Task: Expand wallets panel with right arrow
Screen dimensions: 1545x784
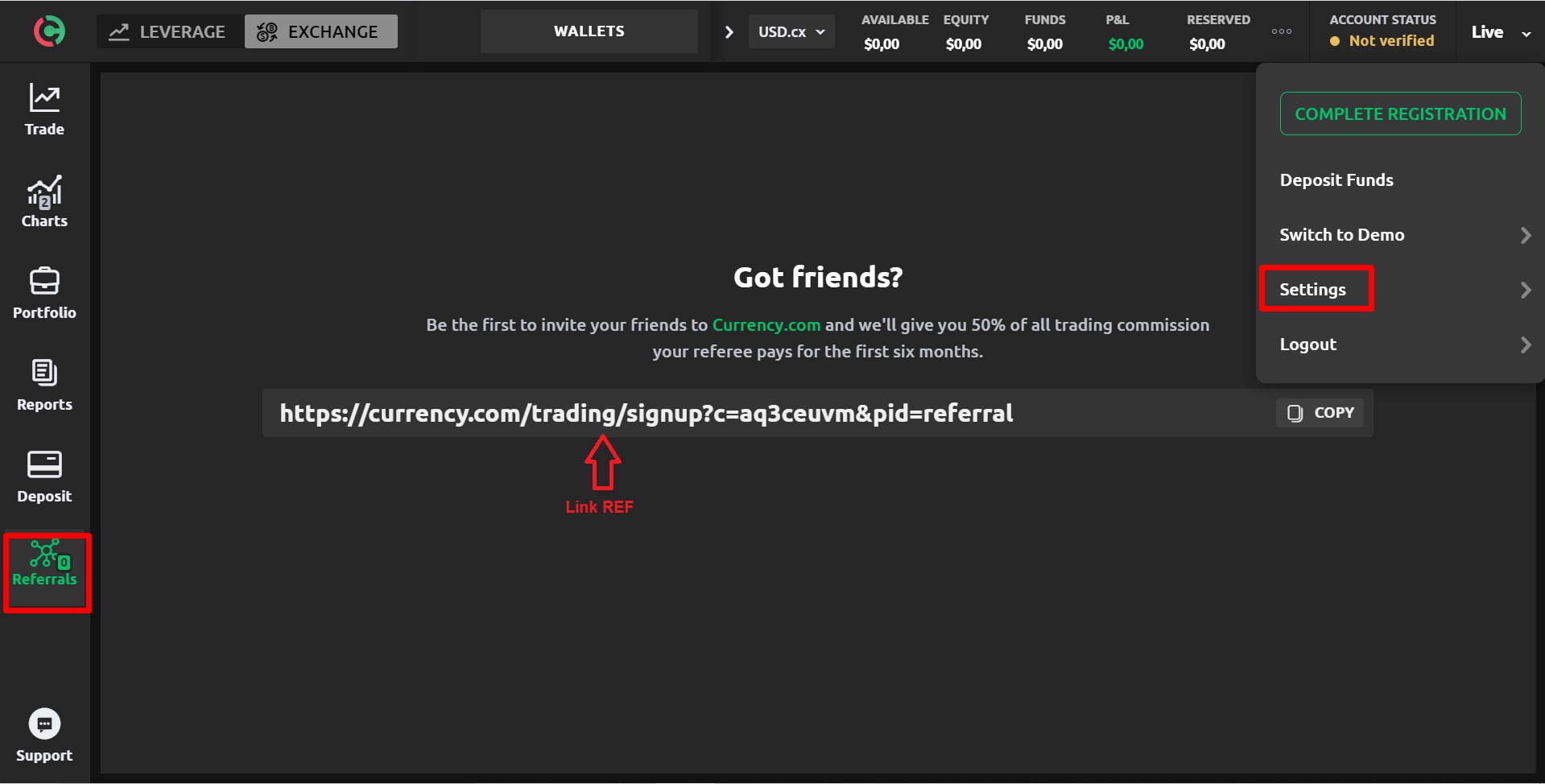Action: pos(729,32)
